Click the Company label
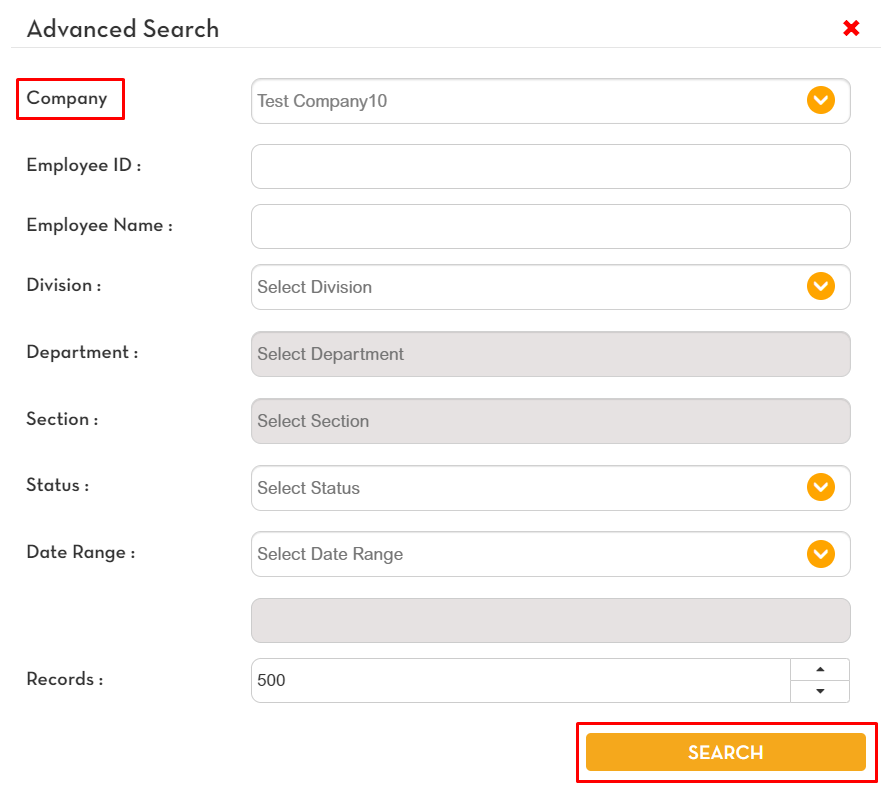This screenshot has width=891, height=790. (x=67, y=98)
